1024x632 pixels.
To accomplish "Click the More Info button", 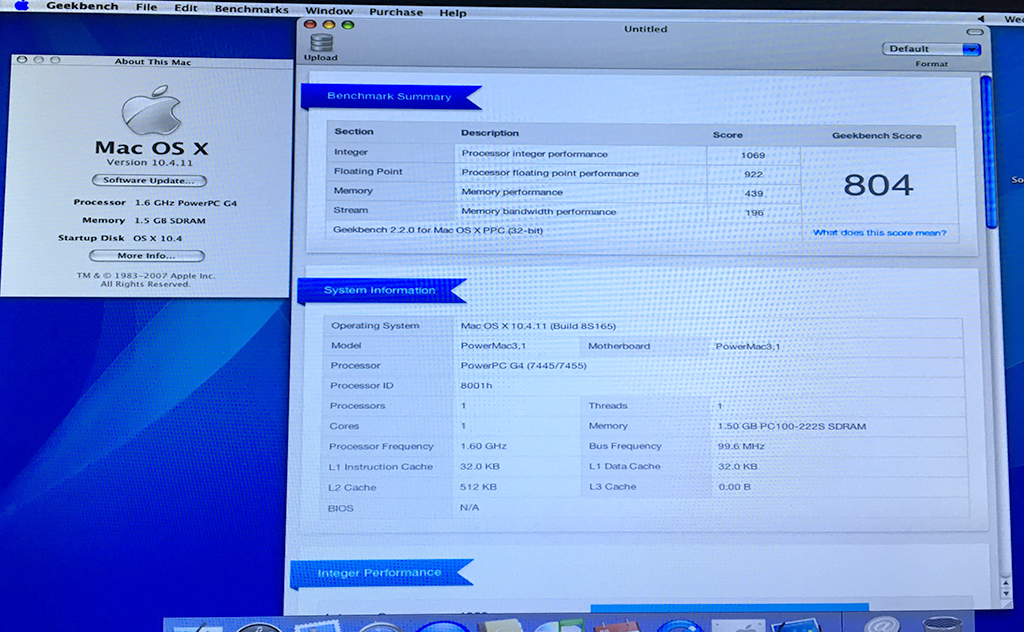I will point(146,256).
